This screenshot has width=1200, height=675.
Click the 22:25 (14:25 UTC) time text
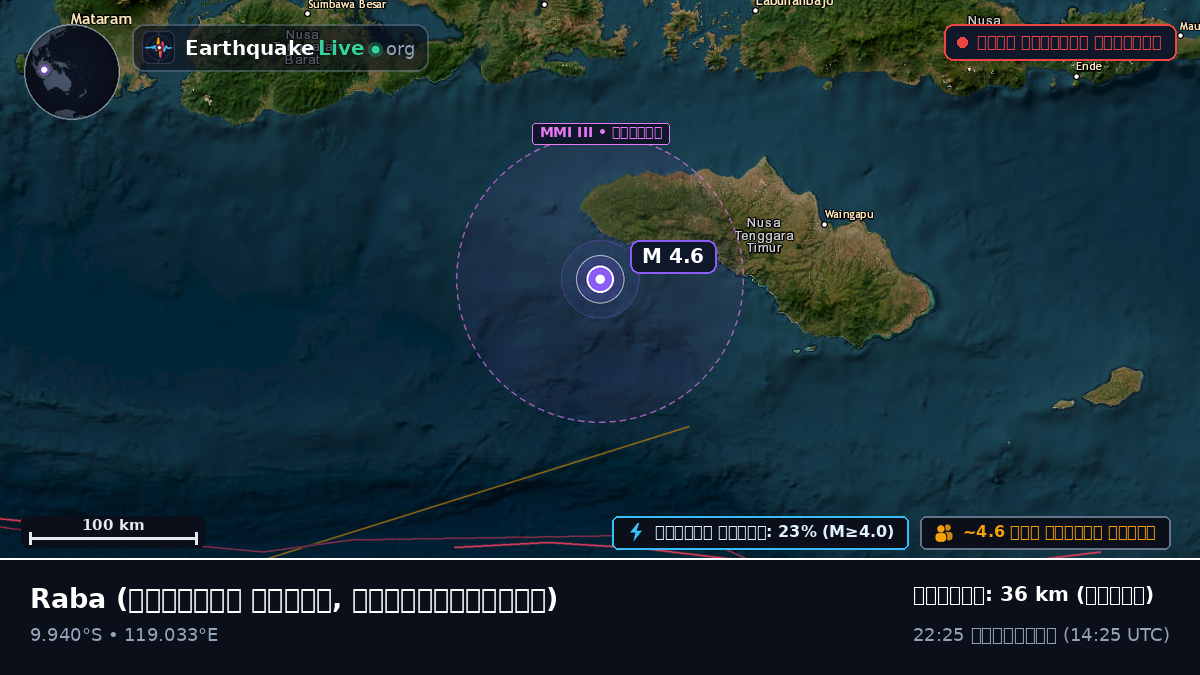coord(1041,635)
